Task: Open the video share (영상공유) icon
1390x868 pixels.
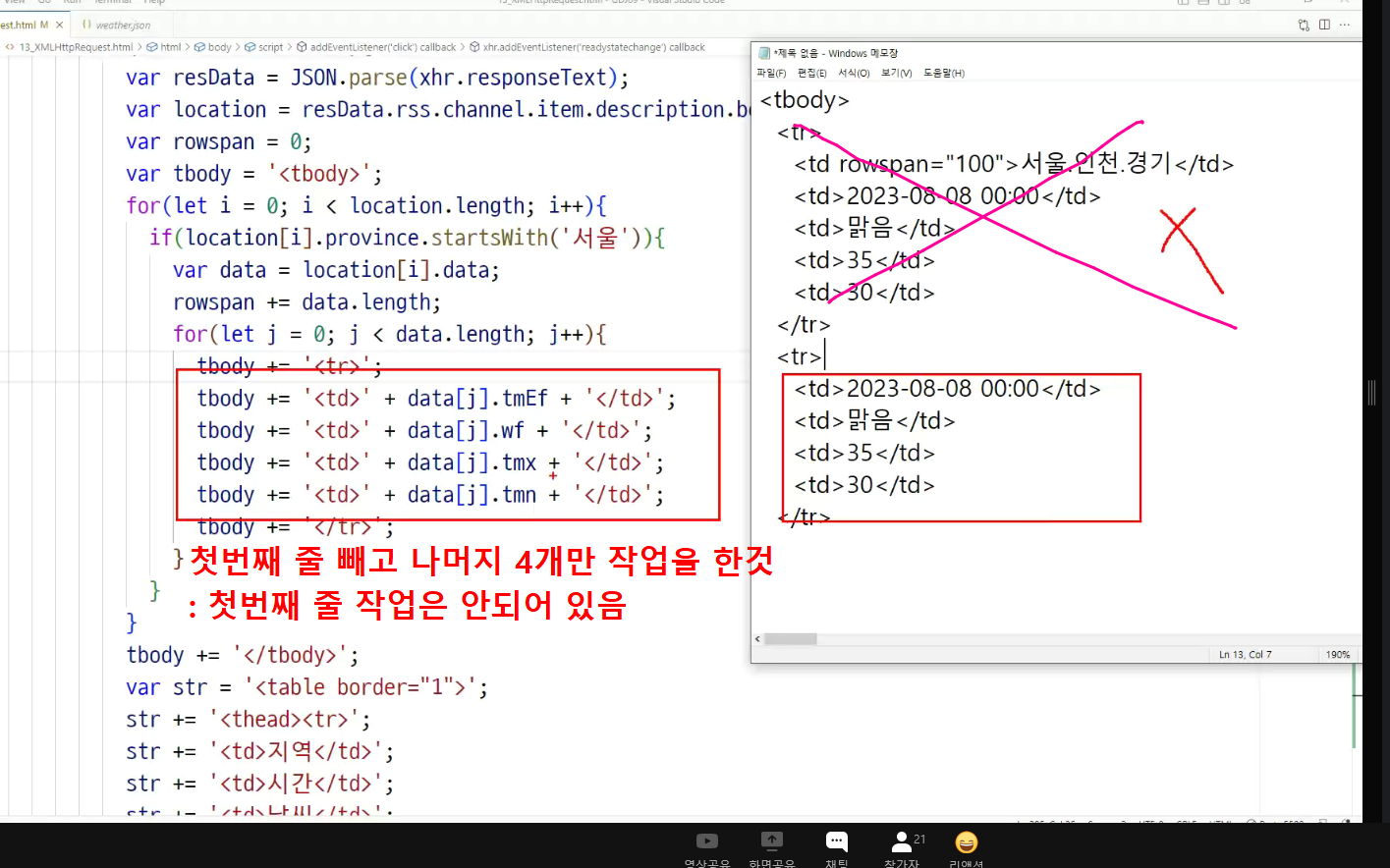Action: 707,841
